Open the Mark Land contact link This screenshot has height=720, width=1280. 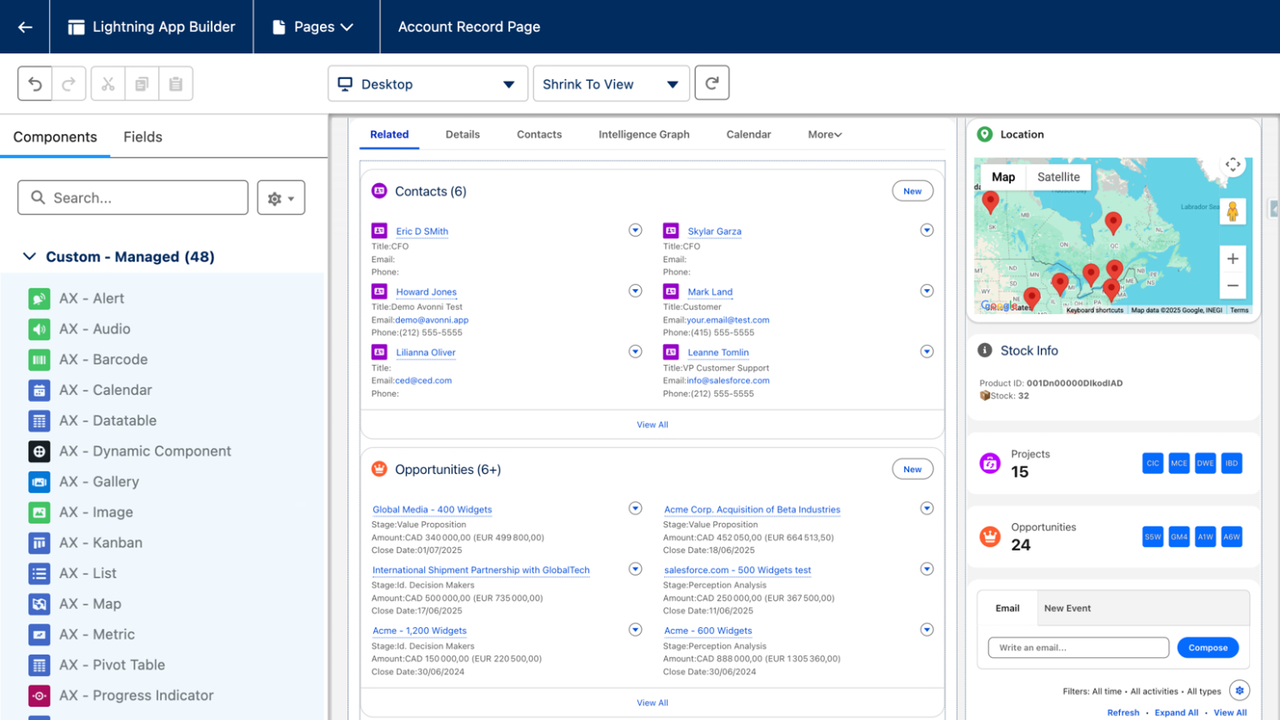[710, 292]
